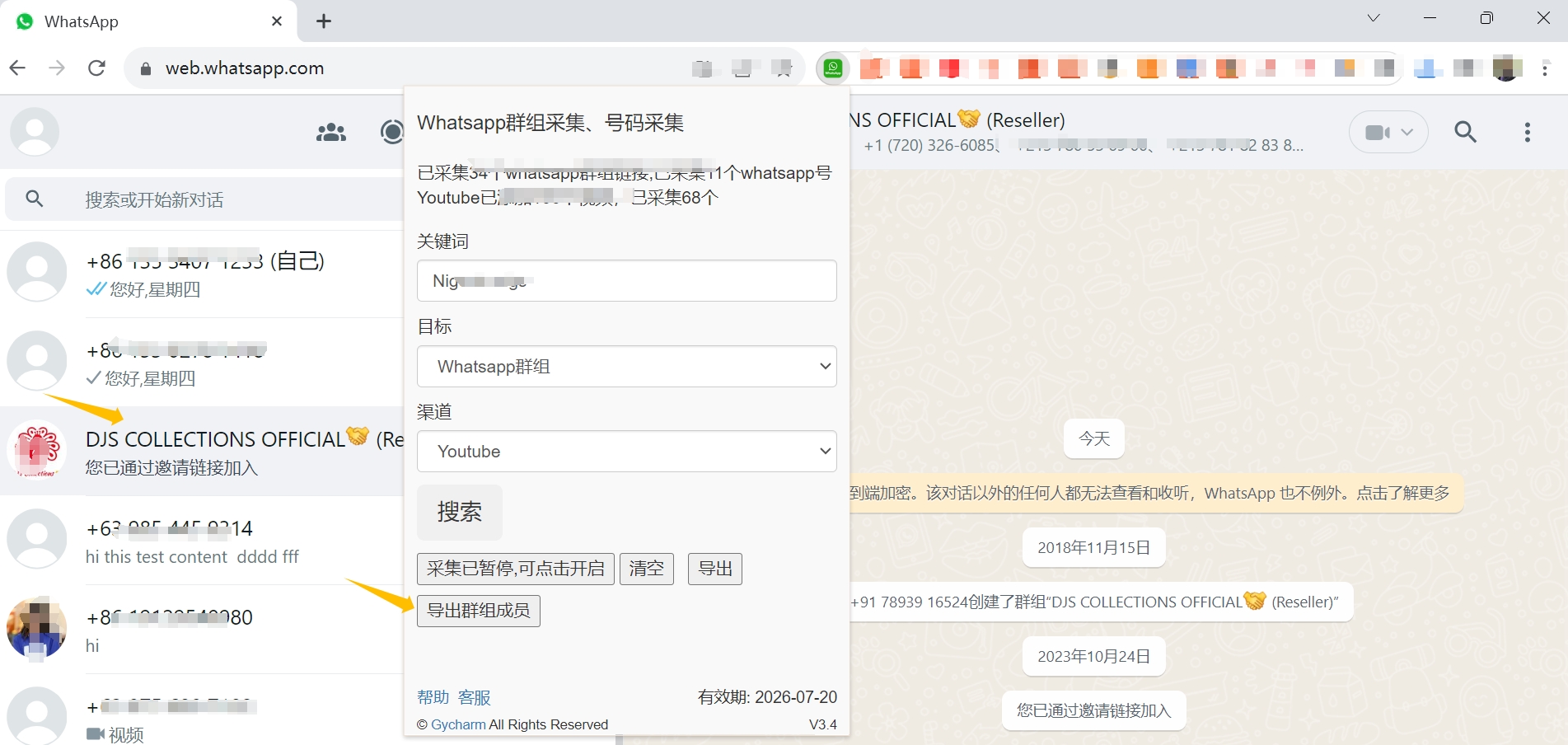Click the 2023年10月24日 date bubble

(1094, 656)
